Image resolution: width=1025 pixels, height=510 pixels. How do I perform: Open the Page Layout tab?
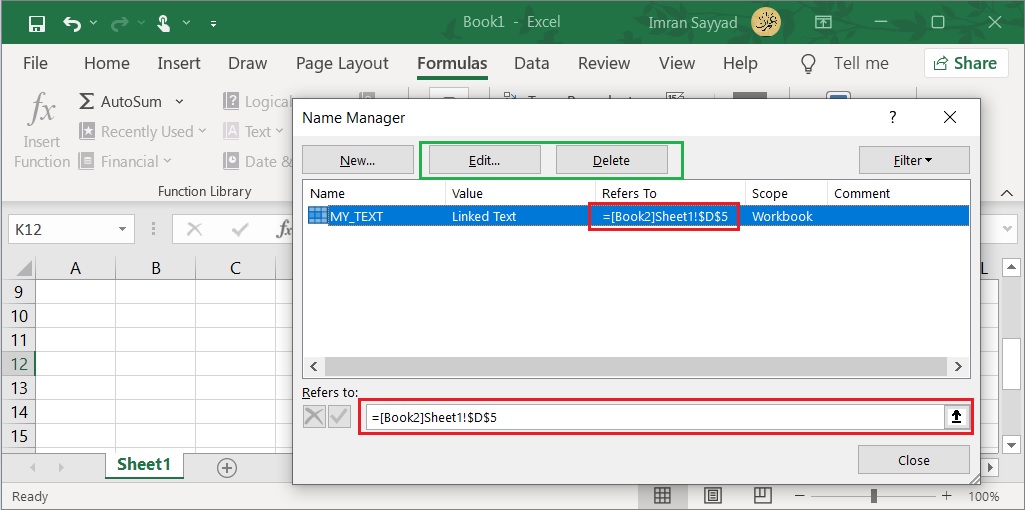pos(342,63)
